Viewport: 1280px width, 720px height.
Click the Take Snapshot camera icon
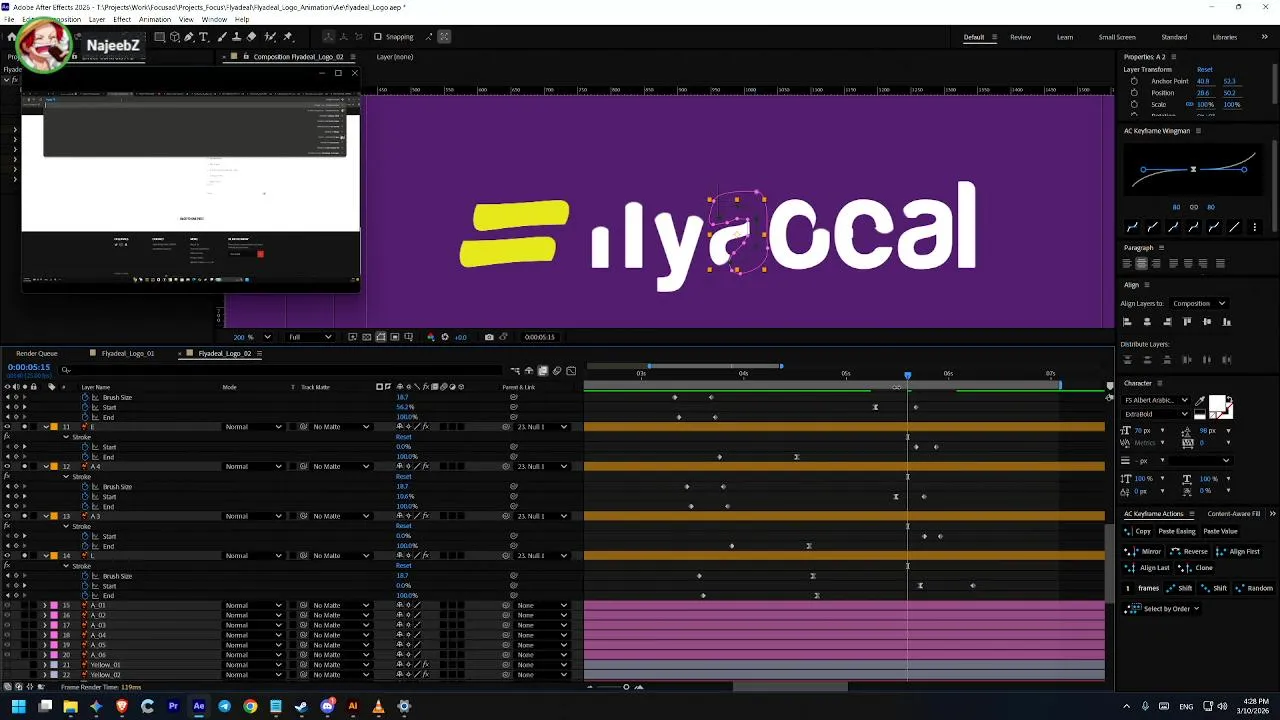point(489,337)
